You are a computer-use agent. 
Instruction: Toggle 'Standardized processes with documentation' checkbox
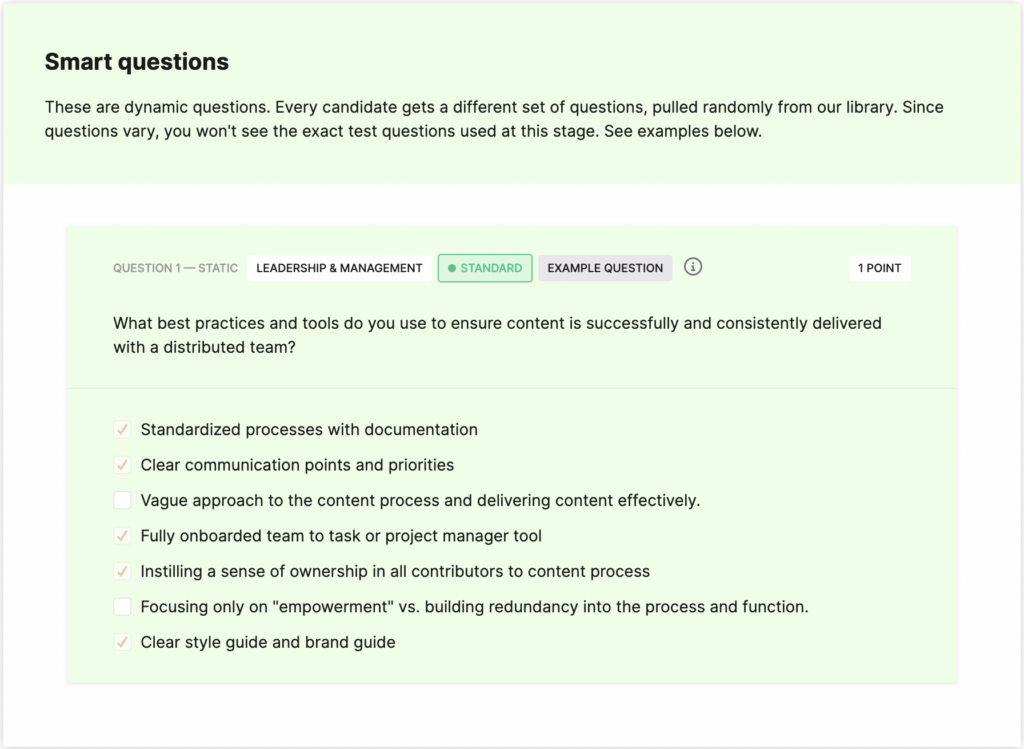click(x=122, y=430)
